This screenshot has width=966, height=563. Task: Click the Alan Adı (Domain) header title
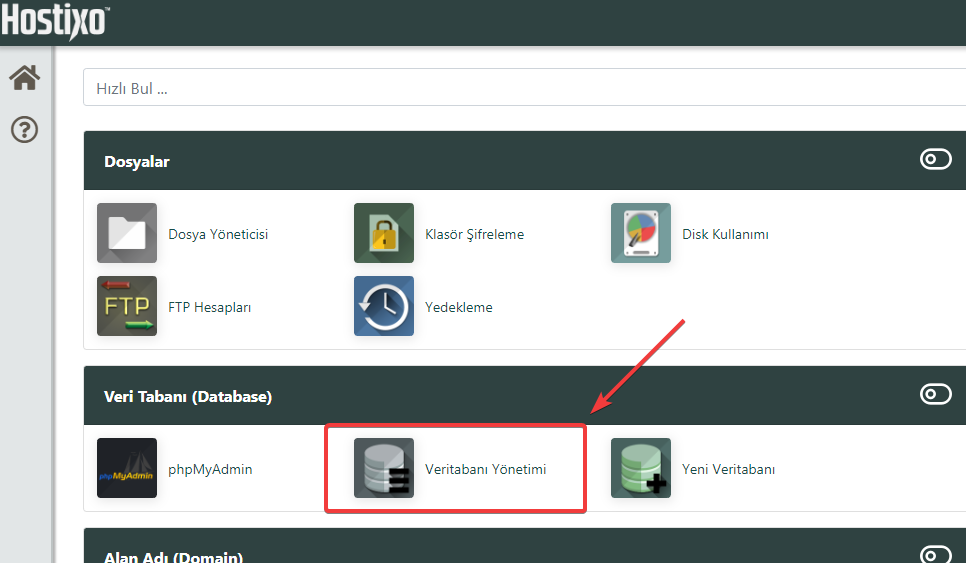[x=173, y=556]
